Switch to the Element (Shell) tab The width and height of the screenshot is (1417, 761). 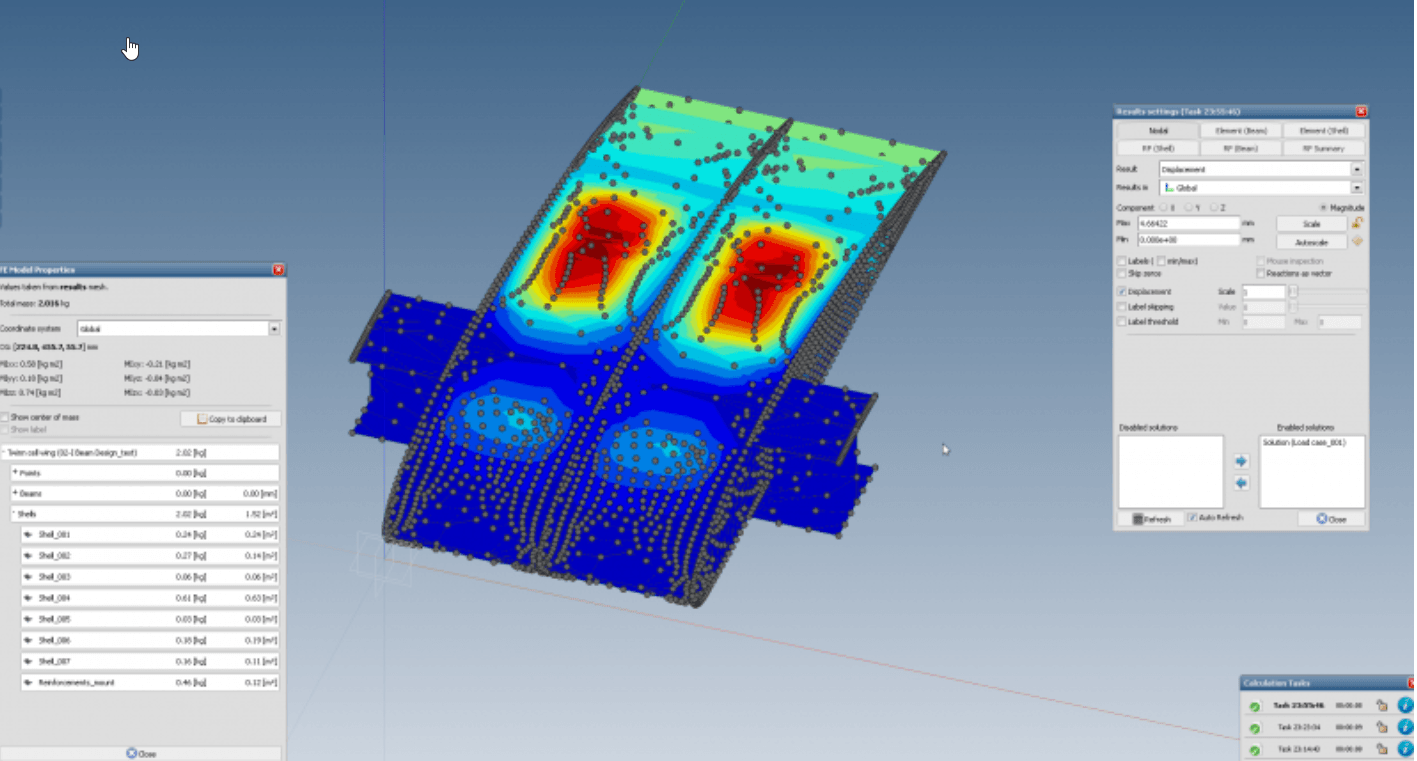click(1324, 131)
